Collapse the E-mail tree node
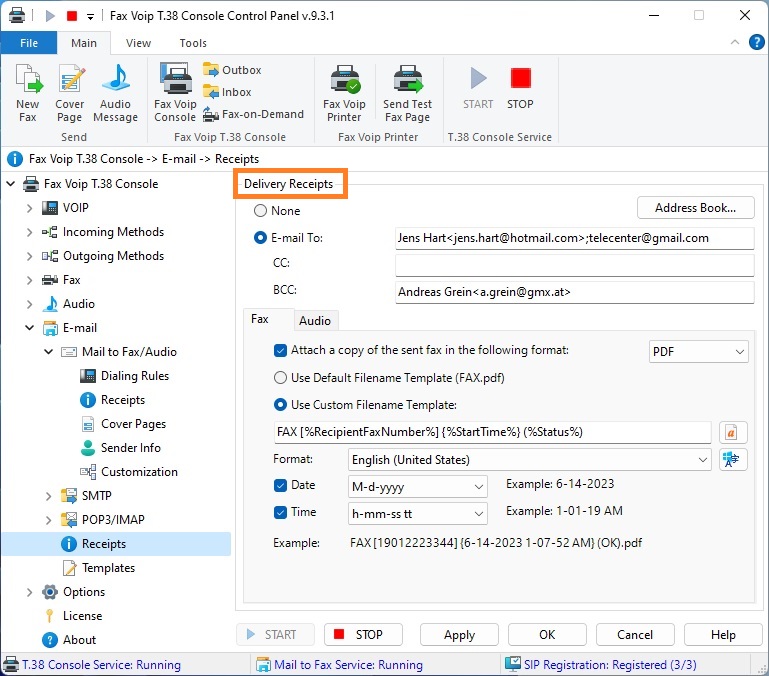The height and width of the screenshot is (676, 769). pyautogui.click(x=29, y=328)
